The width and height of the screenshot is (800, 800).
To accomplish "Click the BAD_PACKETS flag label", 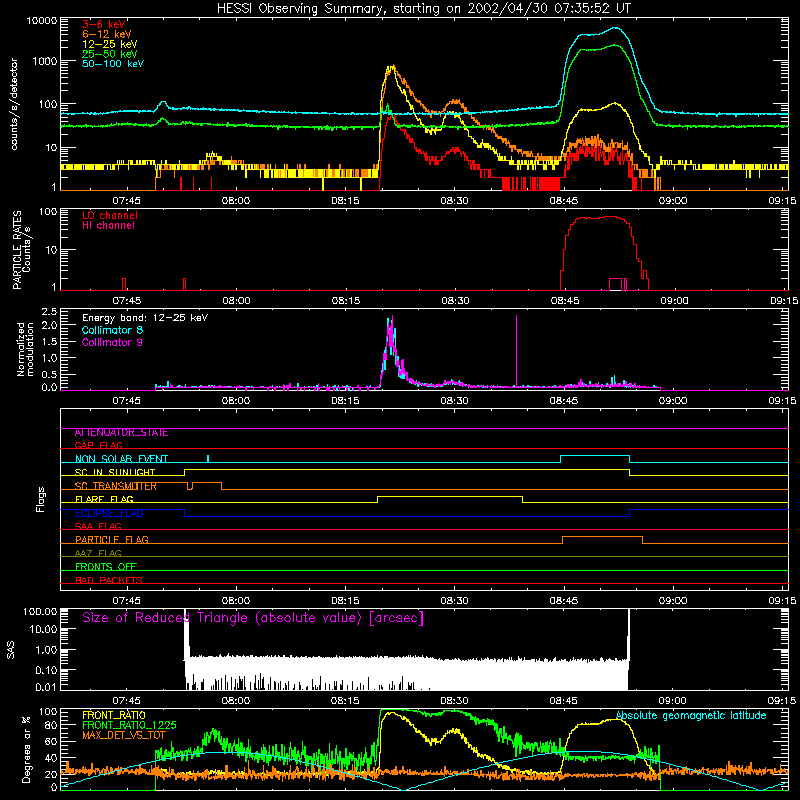I will [x=109, y=580].
